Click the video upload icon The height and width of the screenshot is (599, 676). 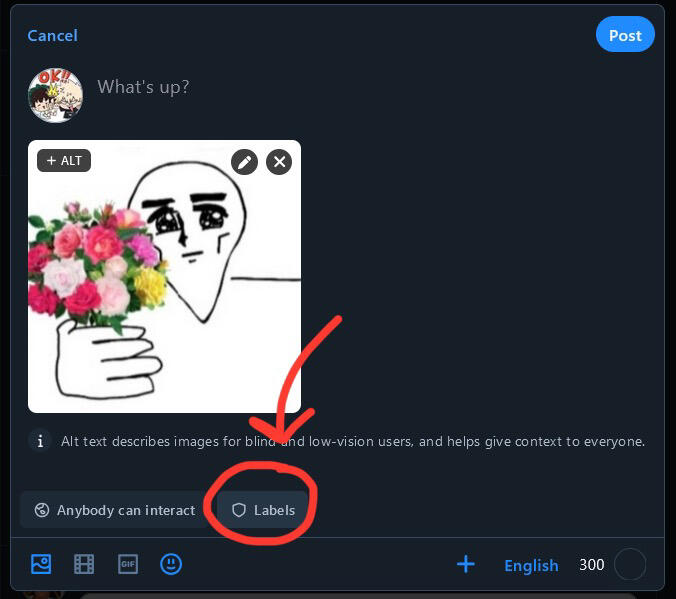(84, 565)
